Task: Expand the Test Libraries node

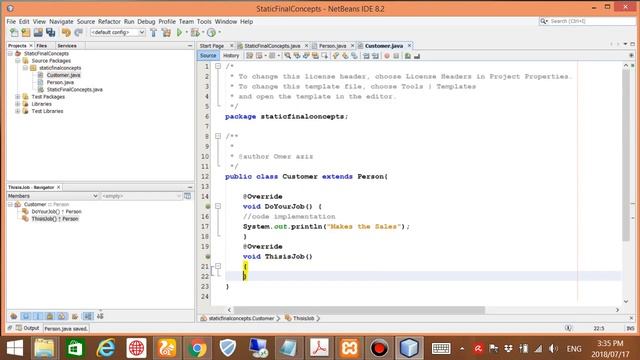Action: pos(18,111)
